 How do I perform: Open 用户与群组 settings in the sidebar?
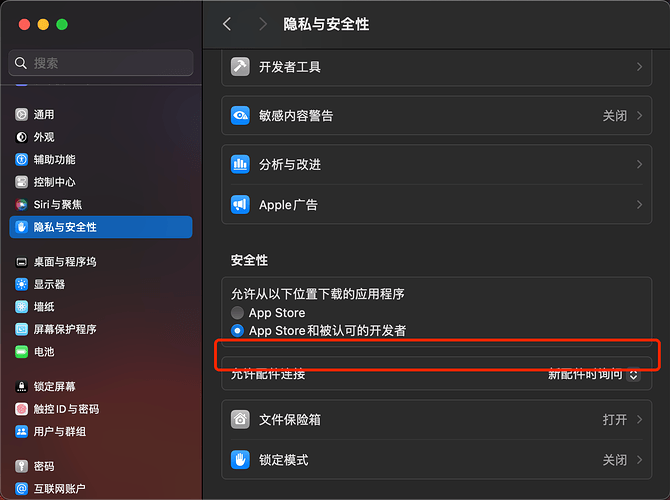point(60,431)
